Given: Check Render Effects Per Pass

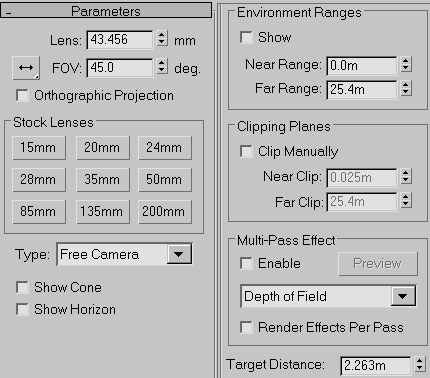Looking at the screenshot, I should pos(246,327).
